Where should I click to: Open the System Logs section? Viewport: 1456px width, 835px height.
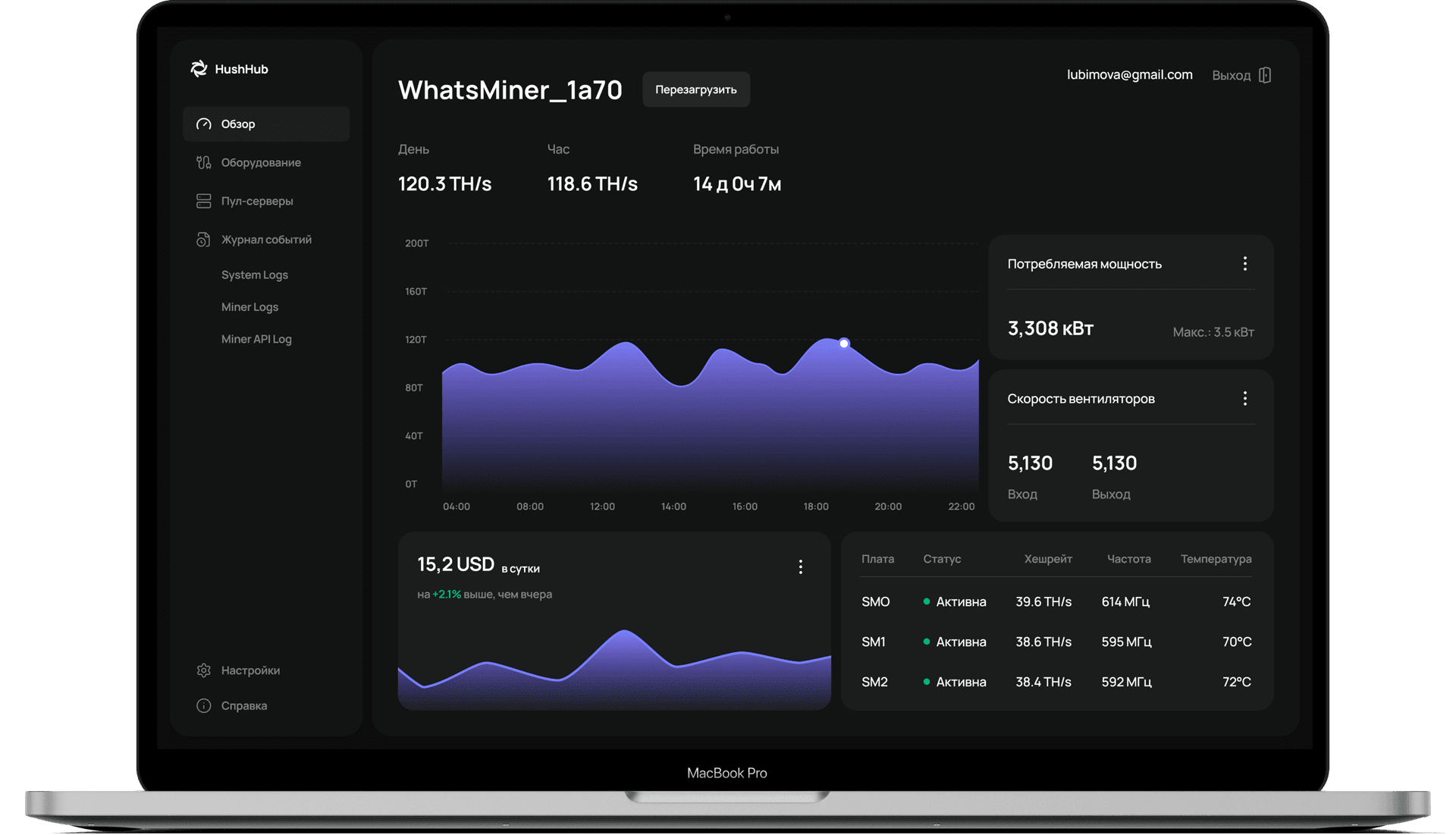pos(254,275)
